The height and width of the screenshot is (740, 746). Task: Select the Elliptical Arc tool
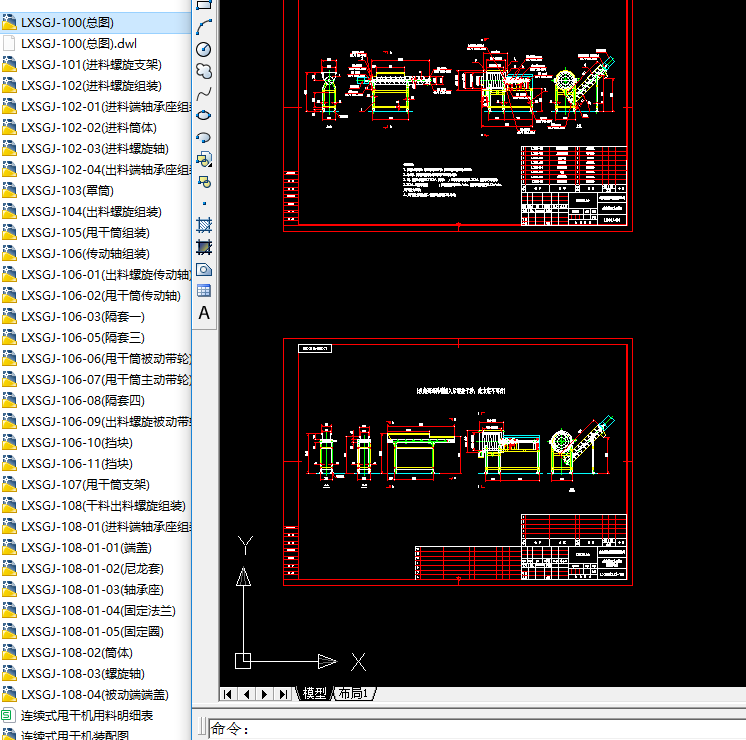coord(204,138)
